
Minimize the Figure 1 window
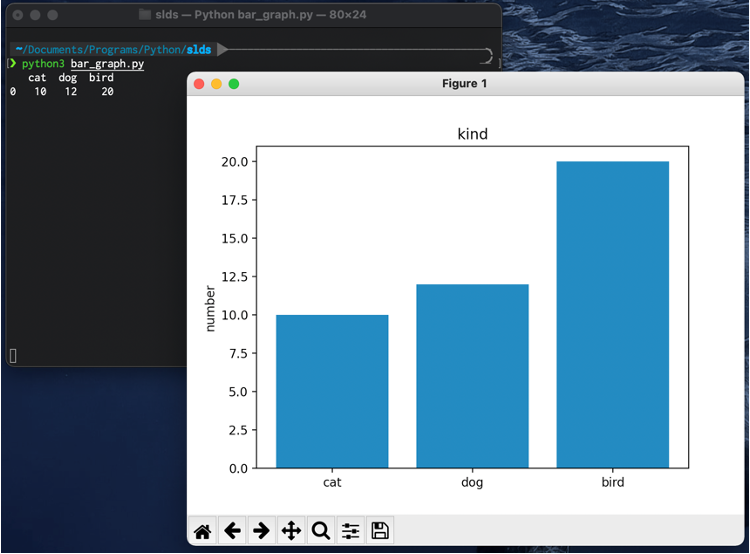(216, 84)
